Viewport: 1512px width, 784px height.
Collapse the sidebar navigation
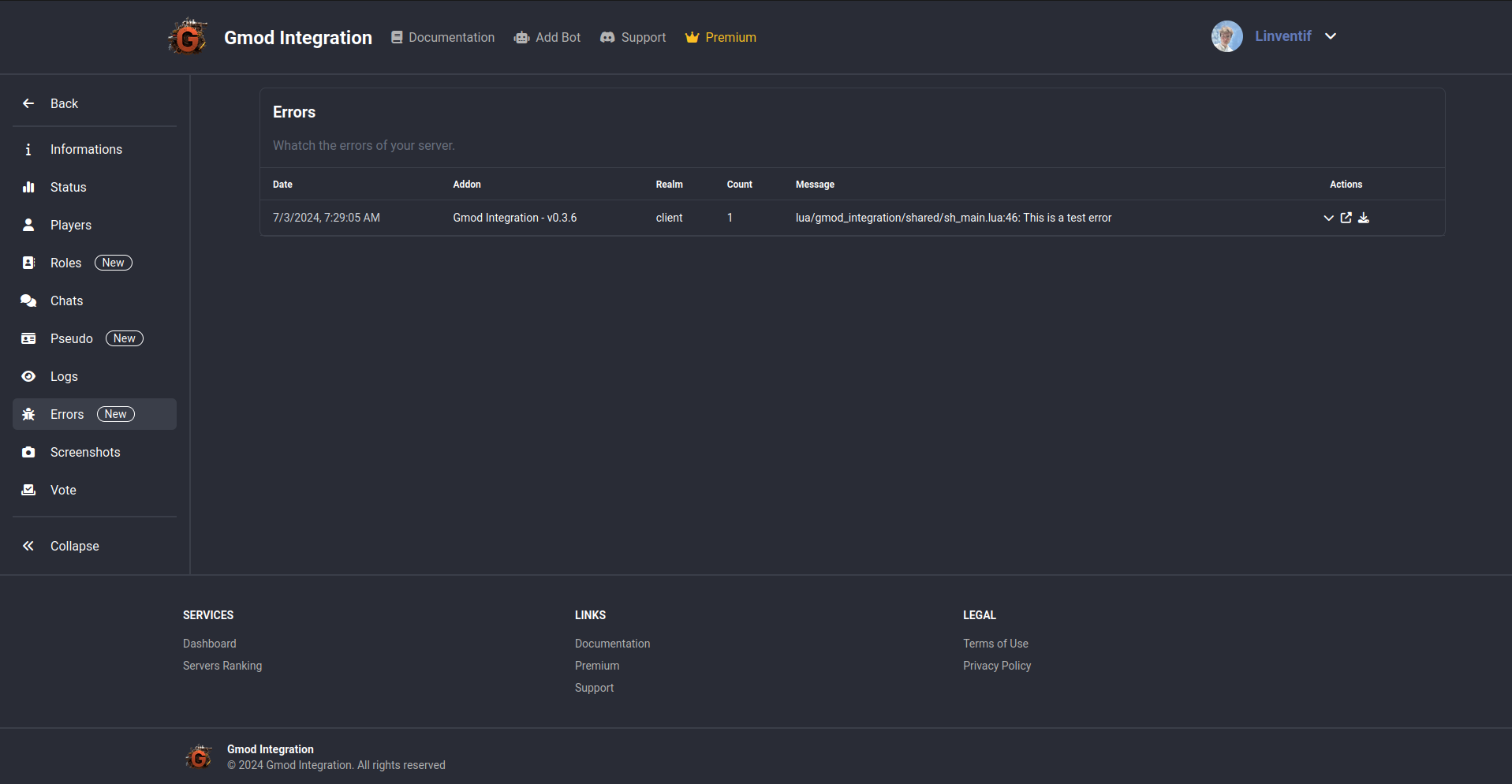tap(74, 546)
